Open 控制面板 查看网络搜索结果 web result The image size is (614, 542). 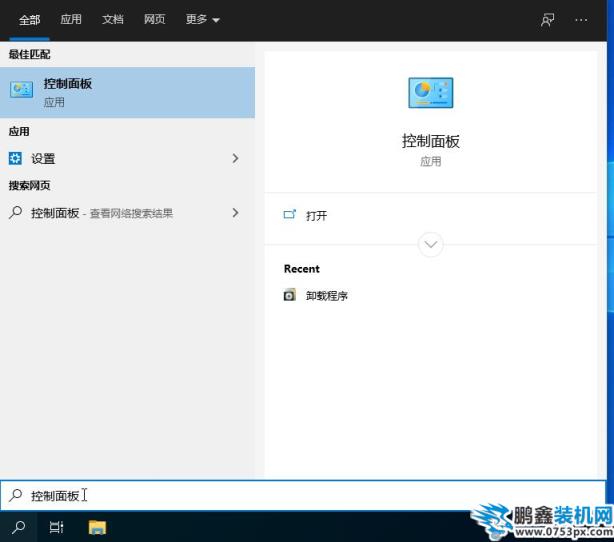click(127, 213)
